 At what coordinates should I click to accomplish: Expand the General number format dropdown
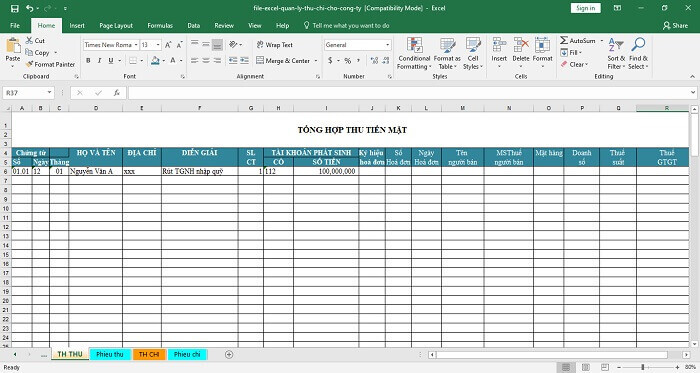(x=387, y=45)
